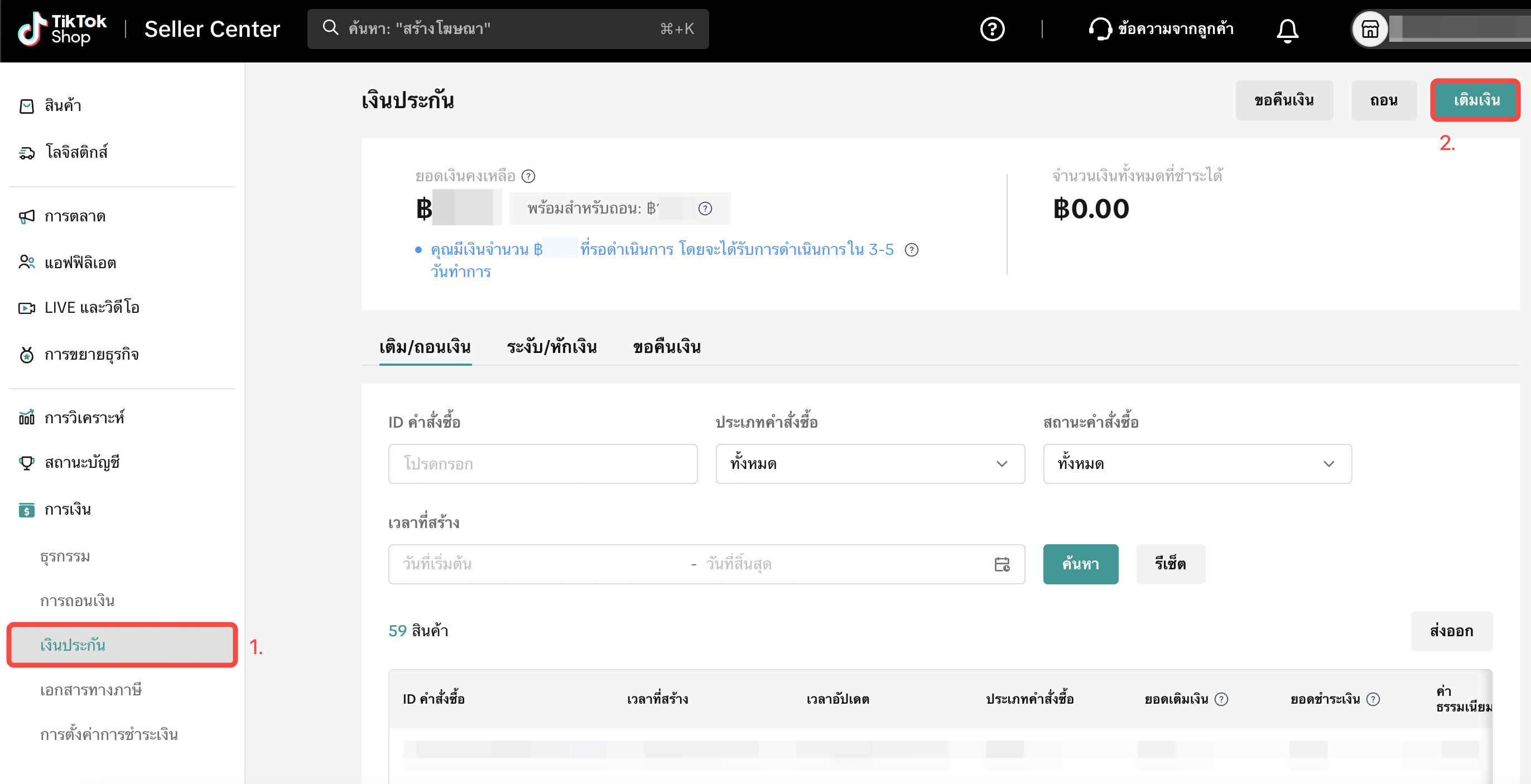
Task: Click info icon beside ยอดเติมเงิน column
Action: (x=1221, y=699)
